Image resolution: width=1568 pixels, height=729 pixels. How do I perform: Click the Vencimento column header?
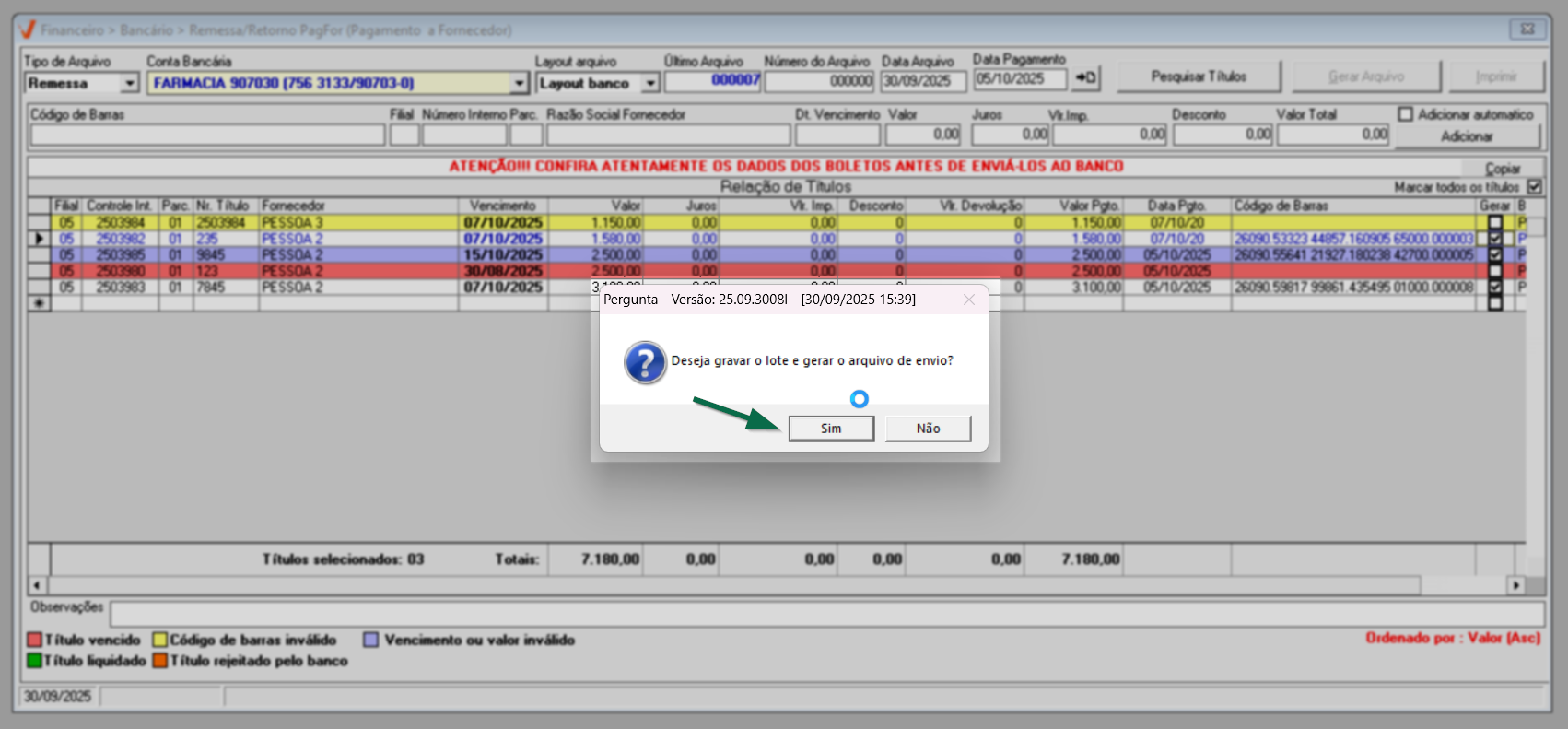tap(502, 206)
